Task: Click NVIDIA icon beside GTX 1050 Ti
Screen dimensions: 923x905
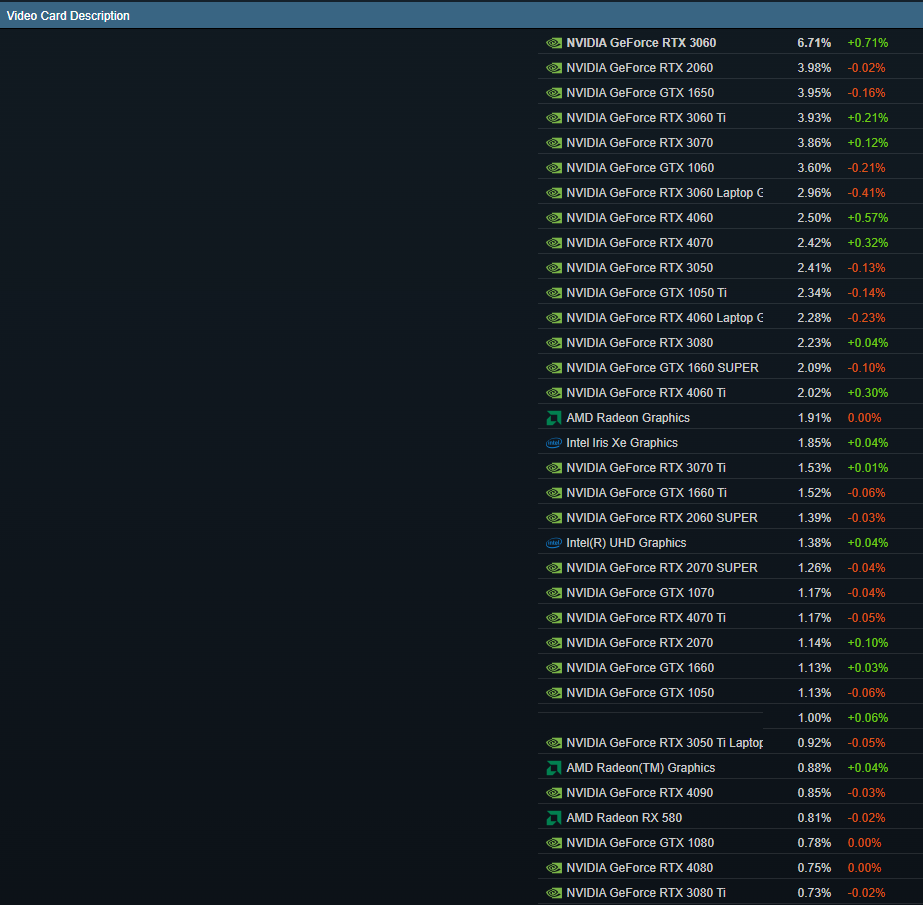Action: click(x=554, y=293)
